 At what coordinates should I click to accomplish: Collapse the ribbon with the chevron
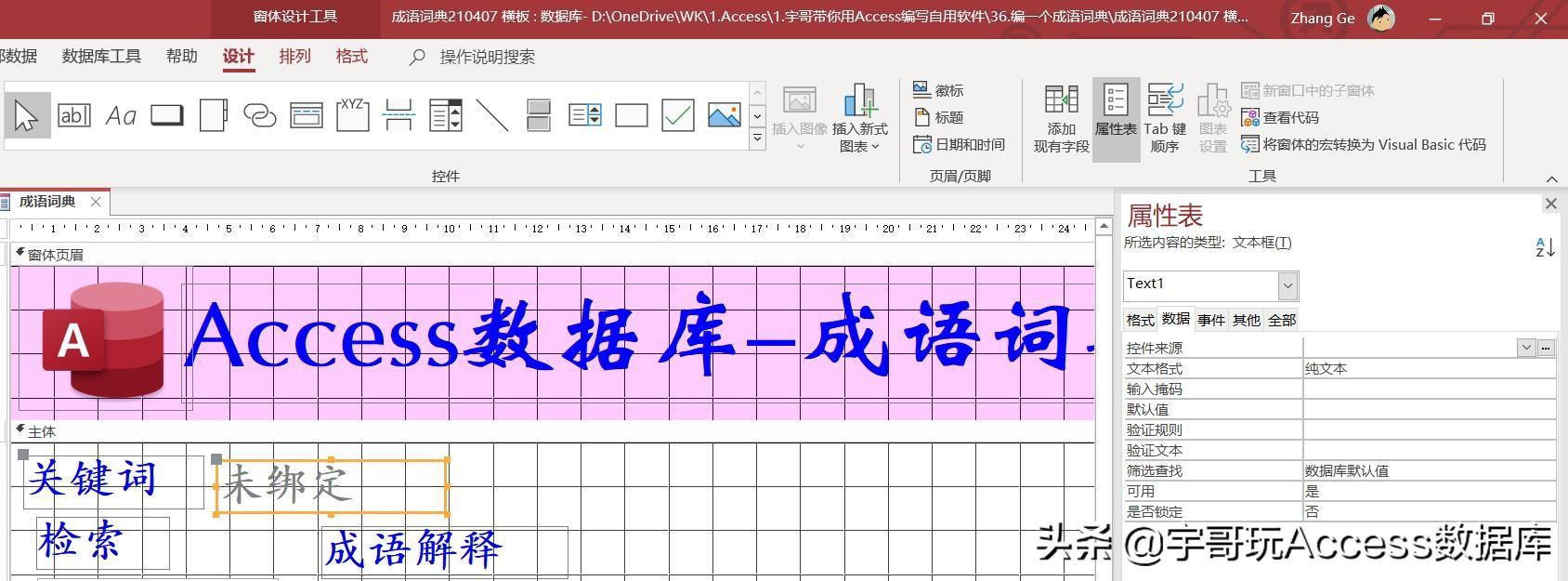click(1551, 178)
